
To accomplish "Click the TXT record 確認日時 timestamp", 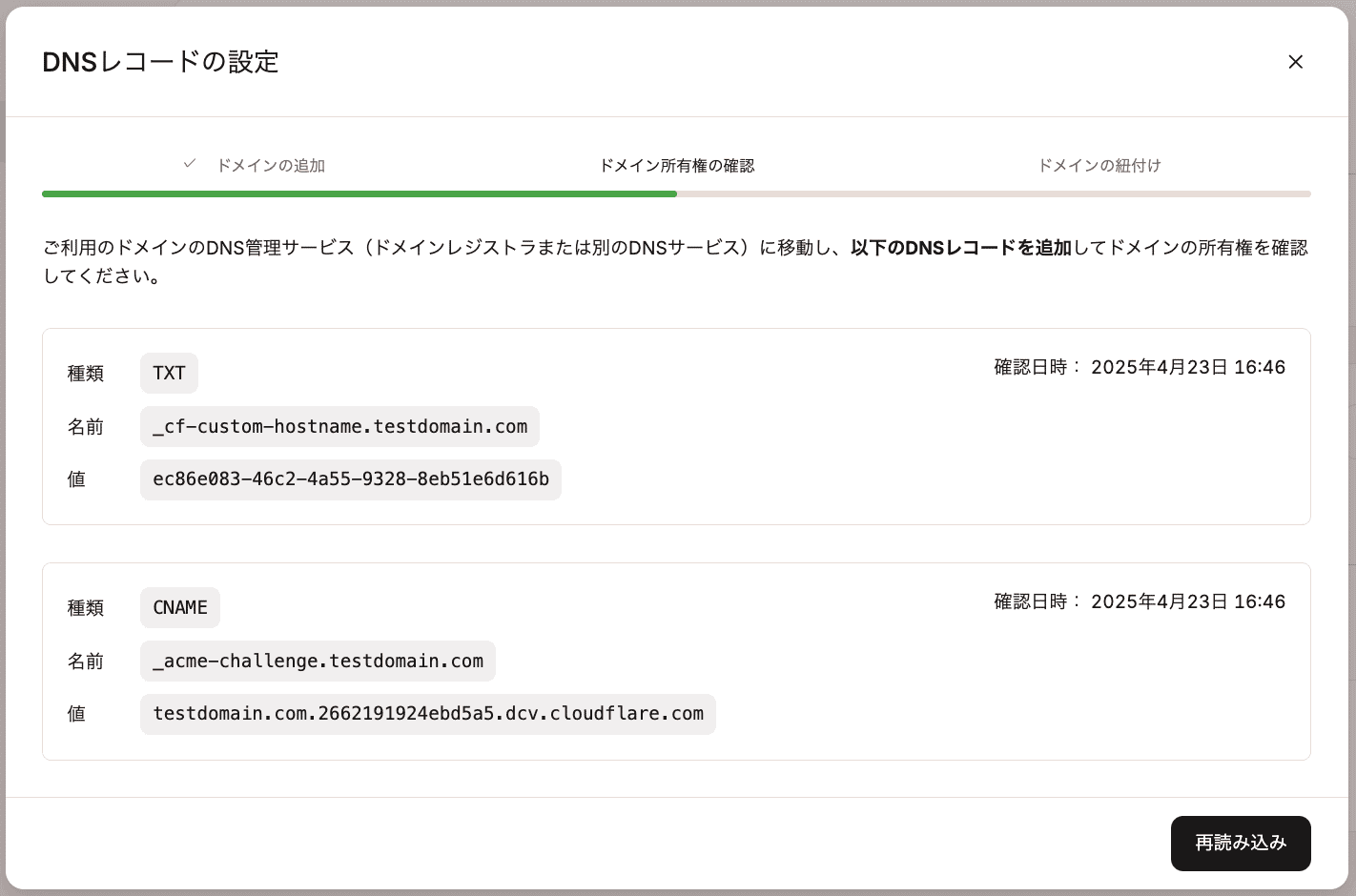I will coord(1140,367).
